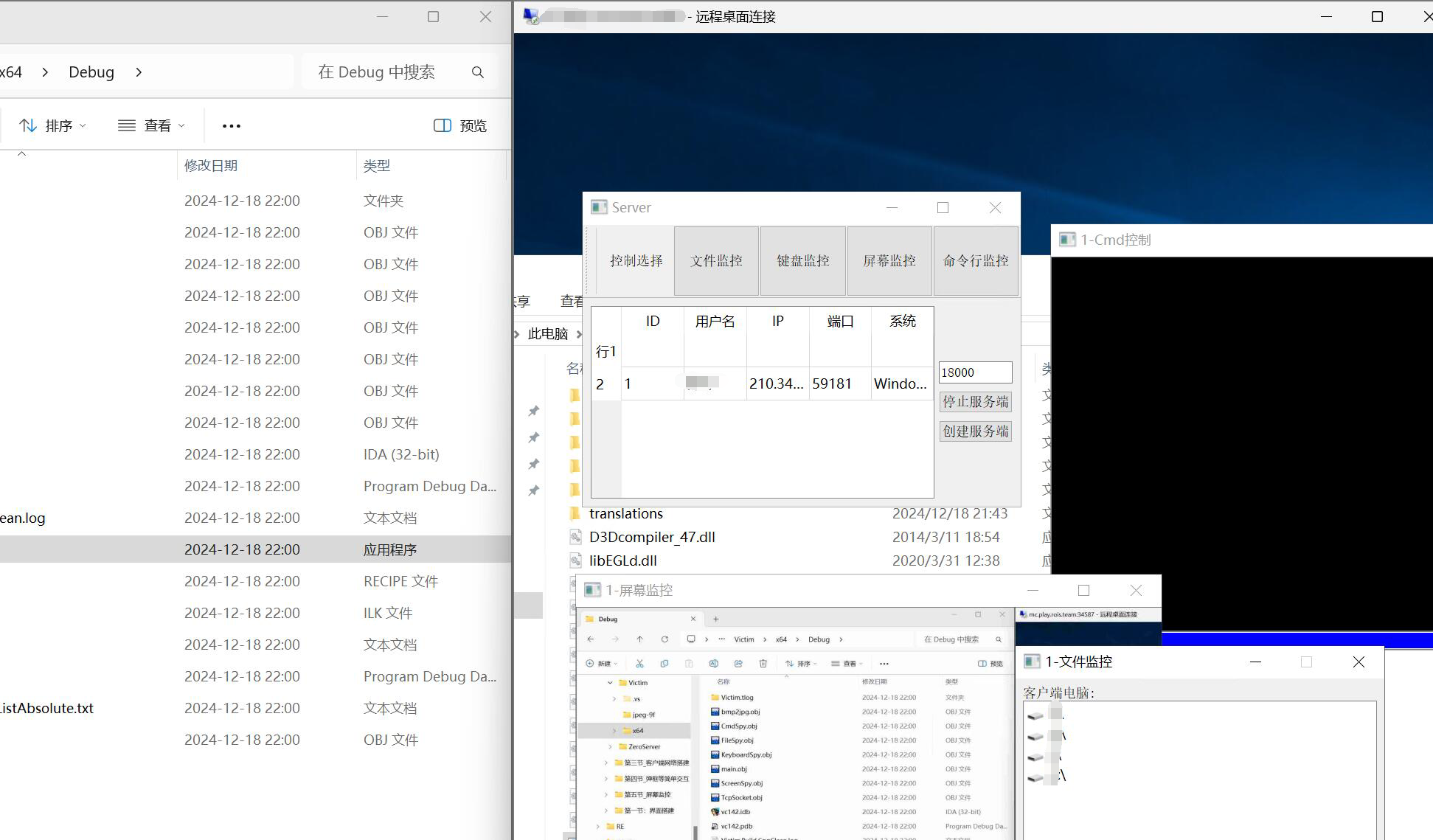Select the row with type RECIPE 文件
The height and width of the screenshot is (840, 1433).
coord(255,581)
